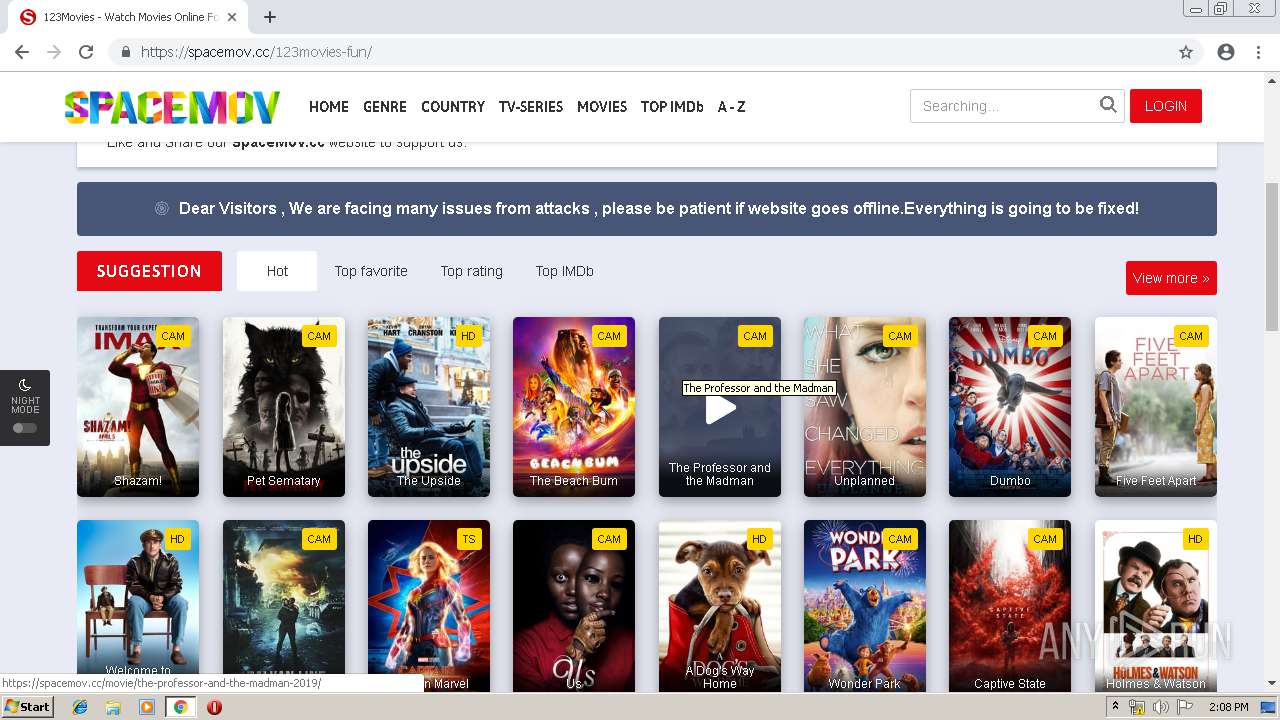Open TOP IMDb page
Viewport: 1280px width, 720px height.
tap(672, 107)
